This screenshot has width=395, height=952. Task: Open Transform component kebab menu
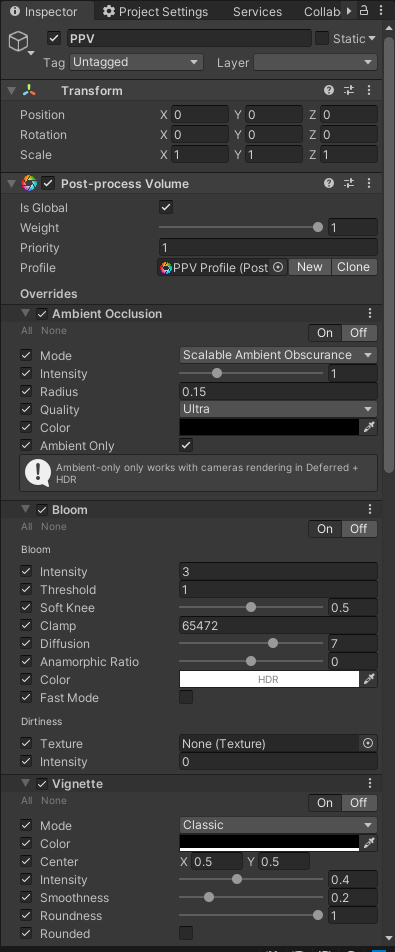coord(369,90)
